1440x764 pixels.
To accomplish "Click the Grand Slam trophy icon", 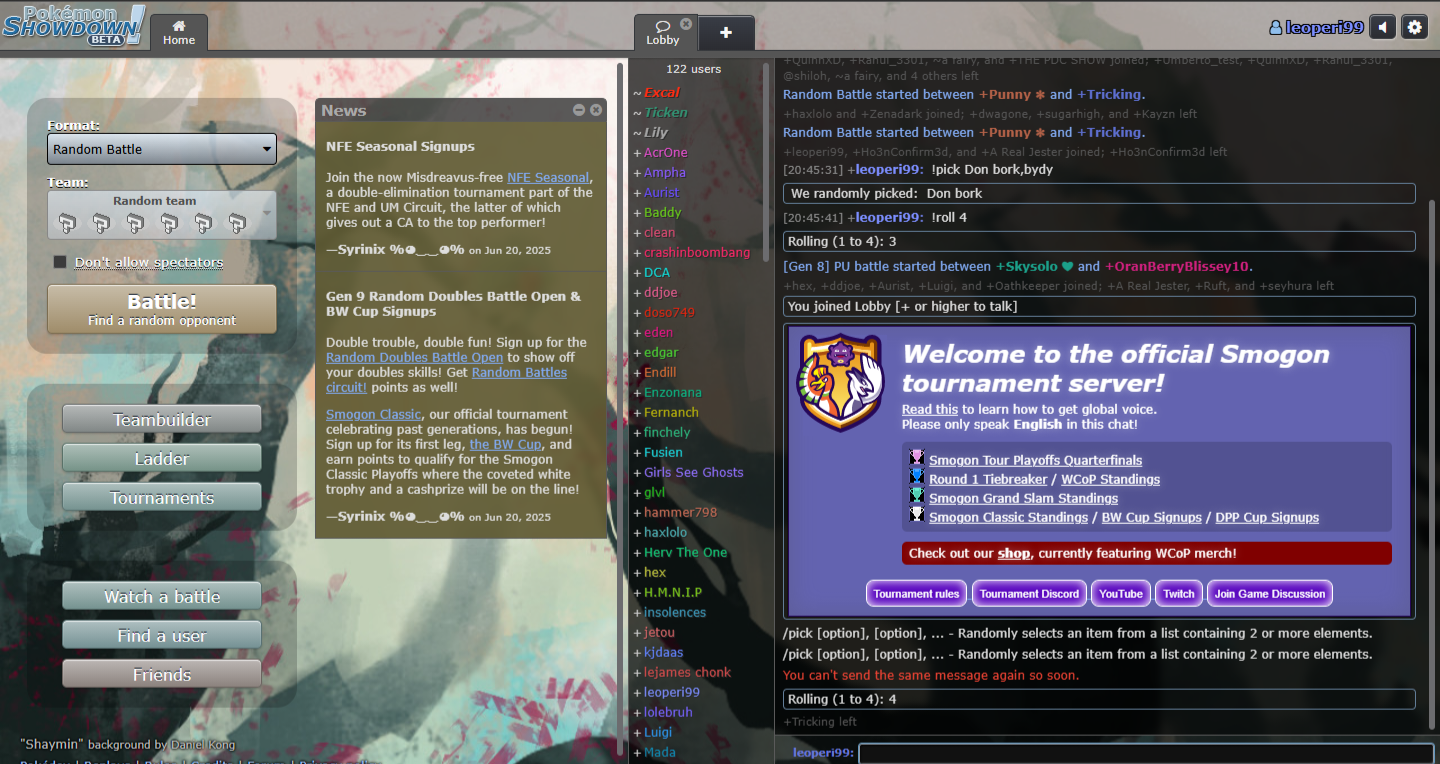I will 917,496.
